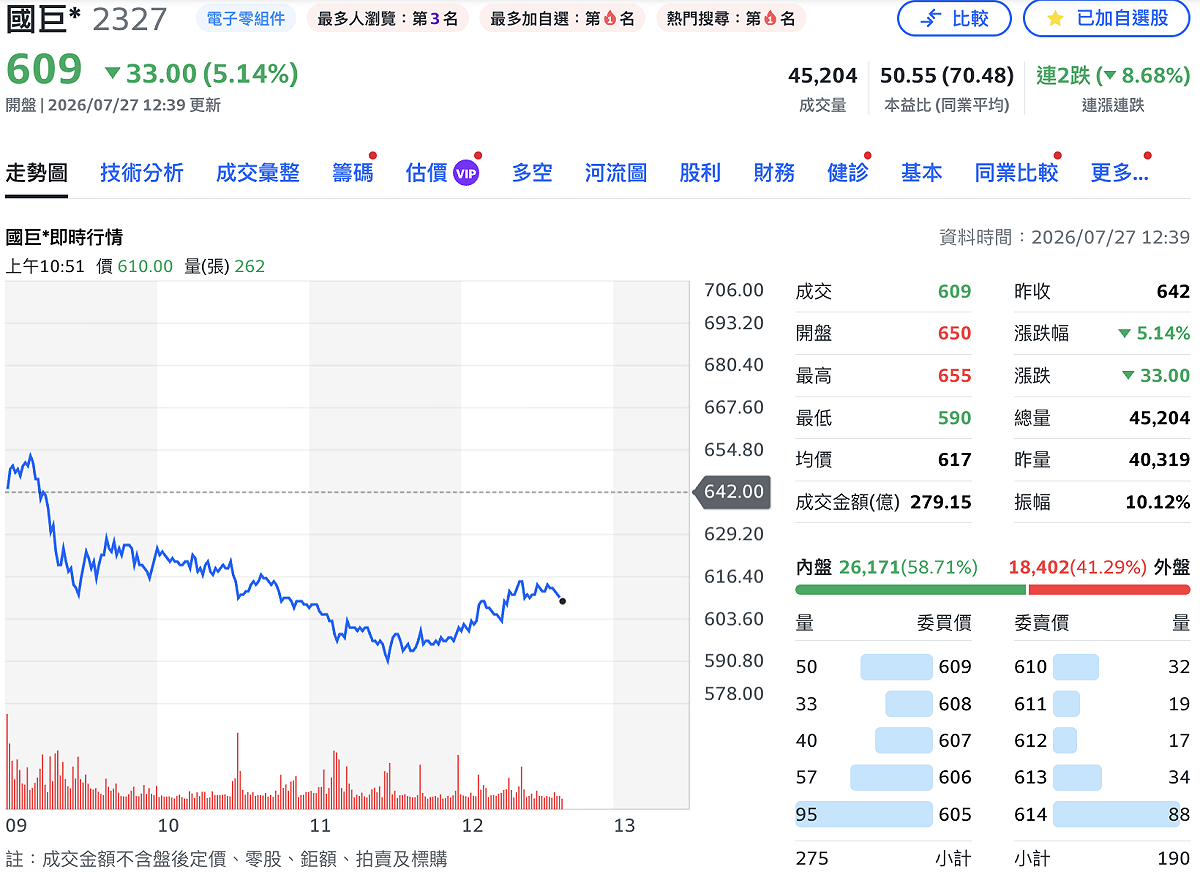Screen dimensions: 1200x872
Task: Click the 611 ask price row
Action: click(x=1102, y=704)
